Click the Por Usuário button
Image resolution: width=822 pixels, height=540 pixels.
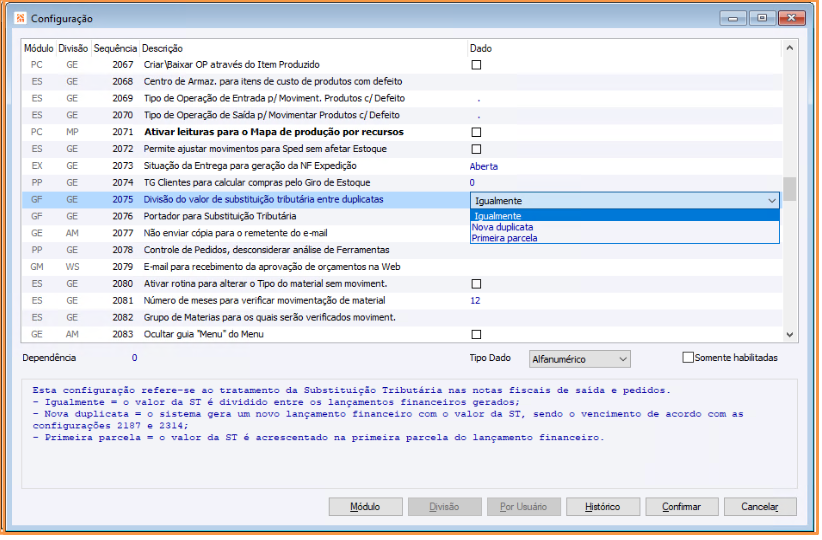525,508
